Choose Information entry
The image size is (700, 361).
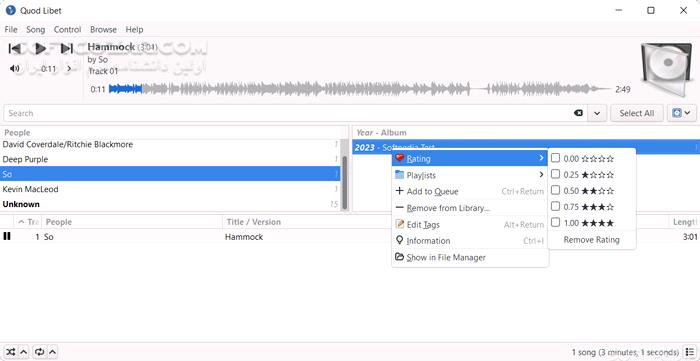coord(470,241)
